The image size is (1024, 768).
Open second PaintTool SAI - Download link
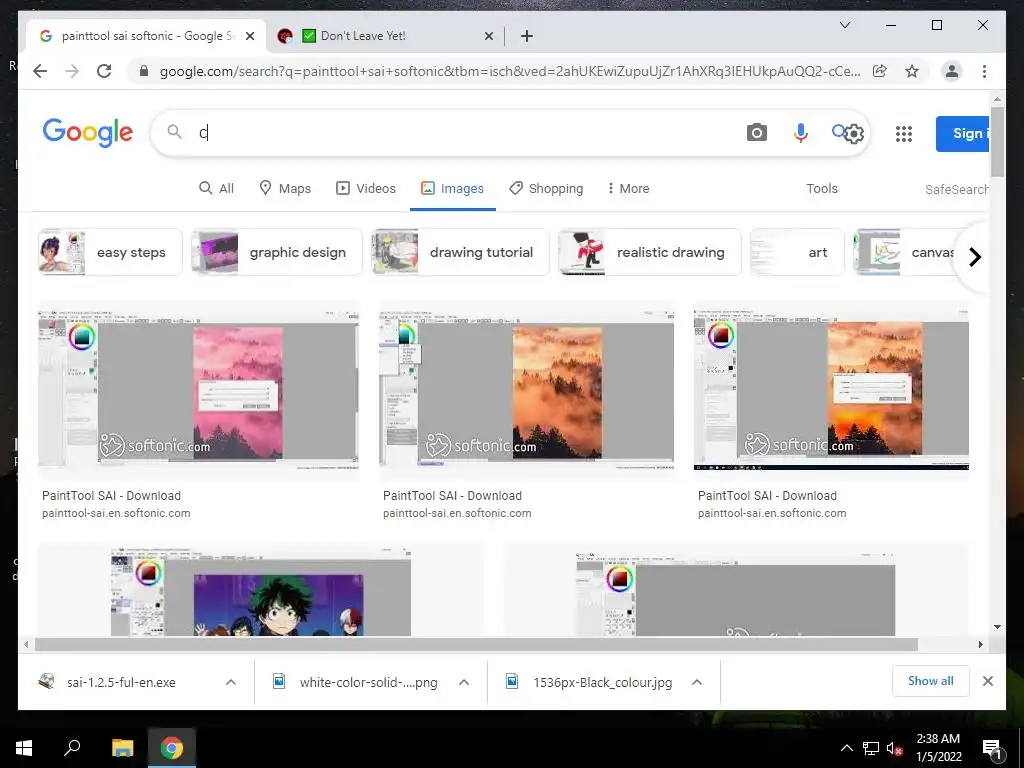point(452,496)
